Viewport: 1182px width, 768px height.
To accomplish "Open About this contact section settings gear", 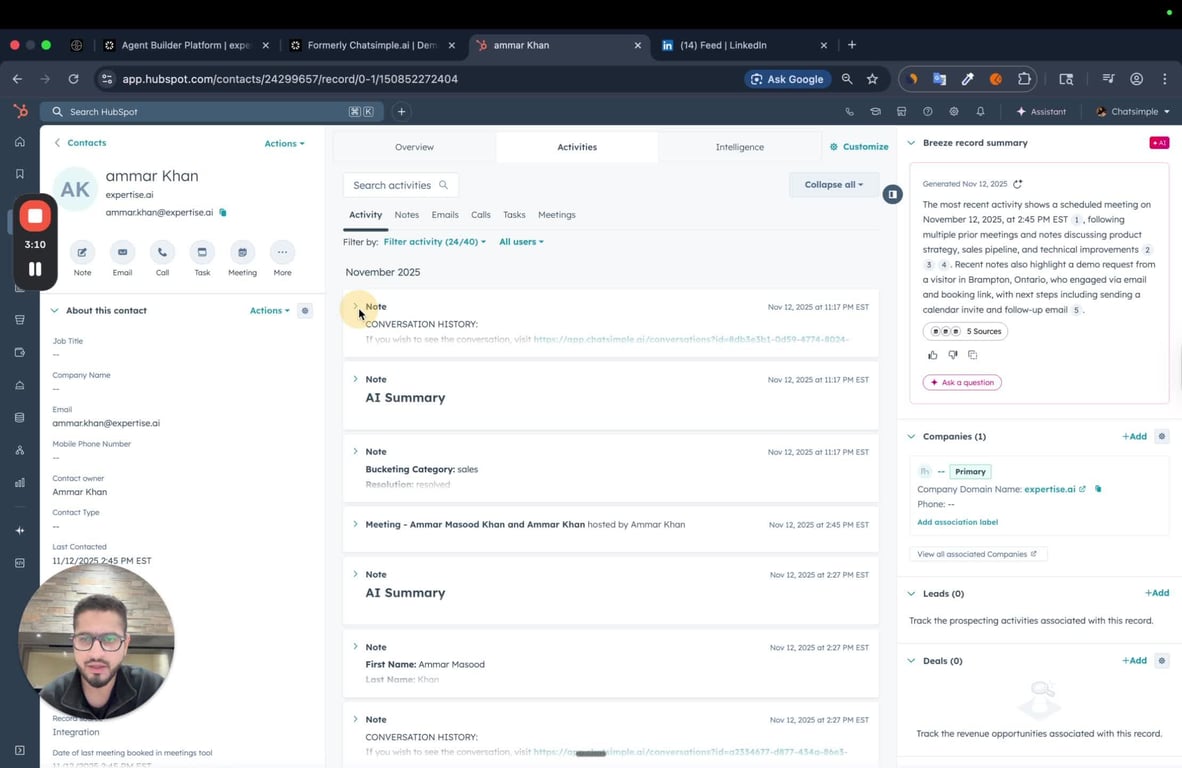I will pos(305,311).
